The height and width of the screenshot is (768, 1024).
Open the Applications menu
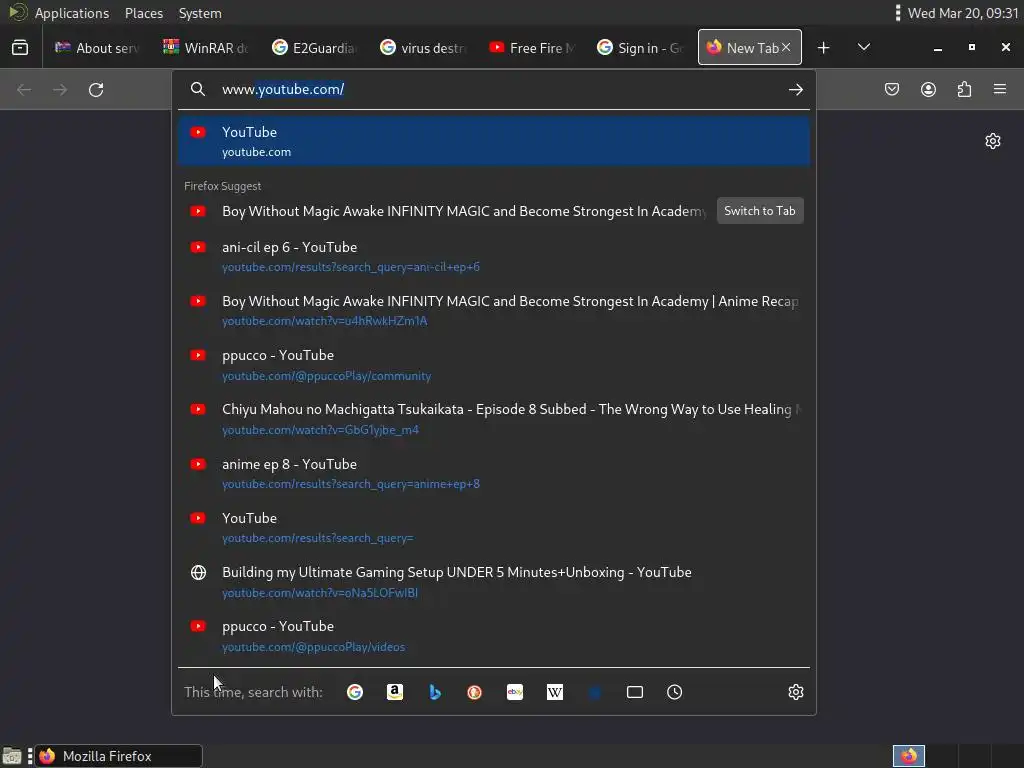(x=72, y=13)
